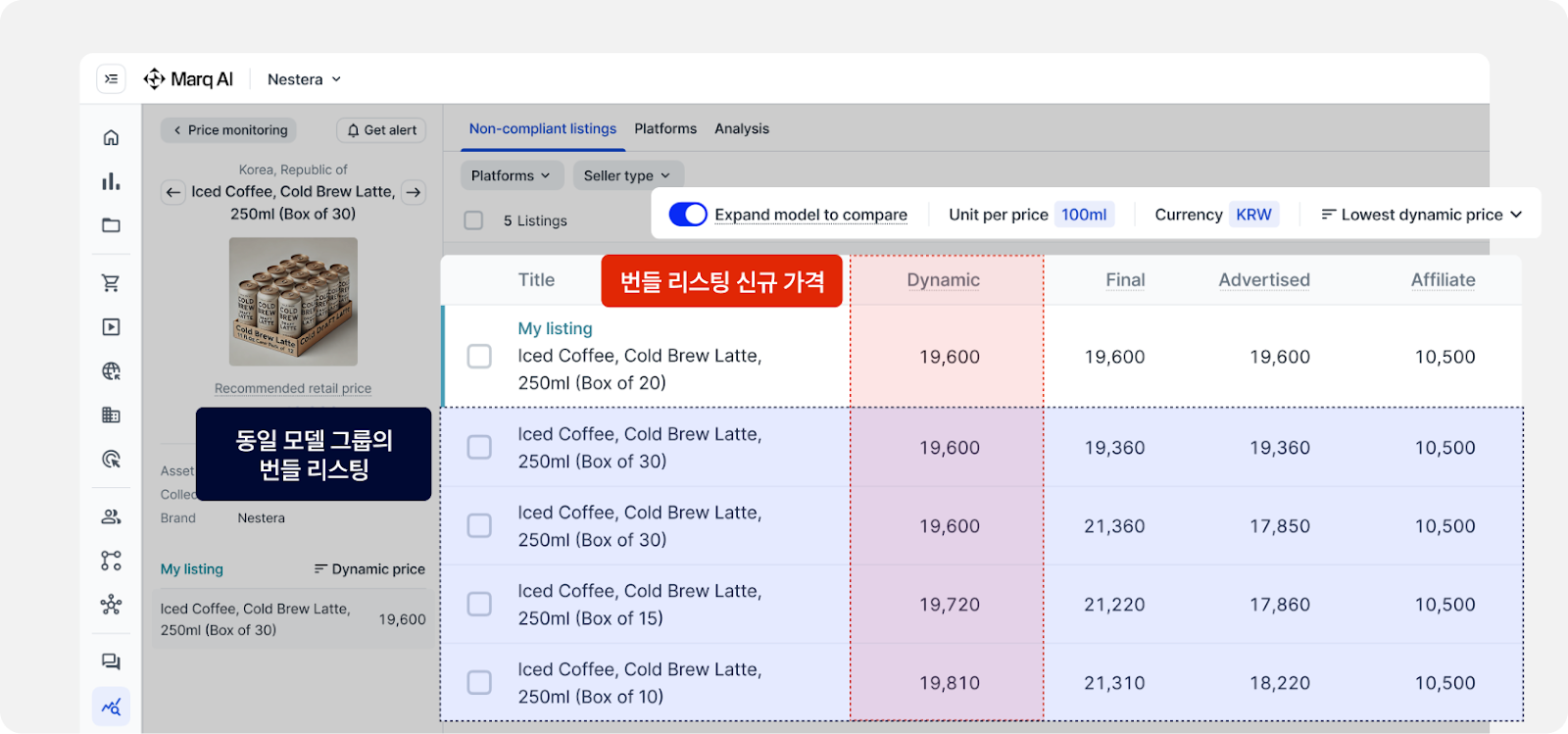Click the Final price 19,360 cell
The height and width of the screenshot is (734, 1568).
pos(1114,448)
